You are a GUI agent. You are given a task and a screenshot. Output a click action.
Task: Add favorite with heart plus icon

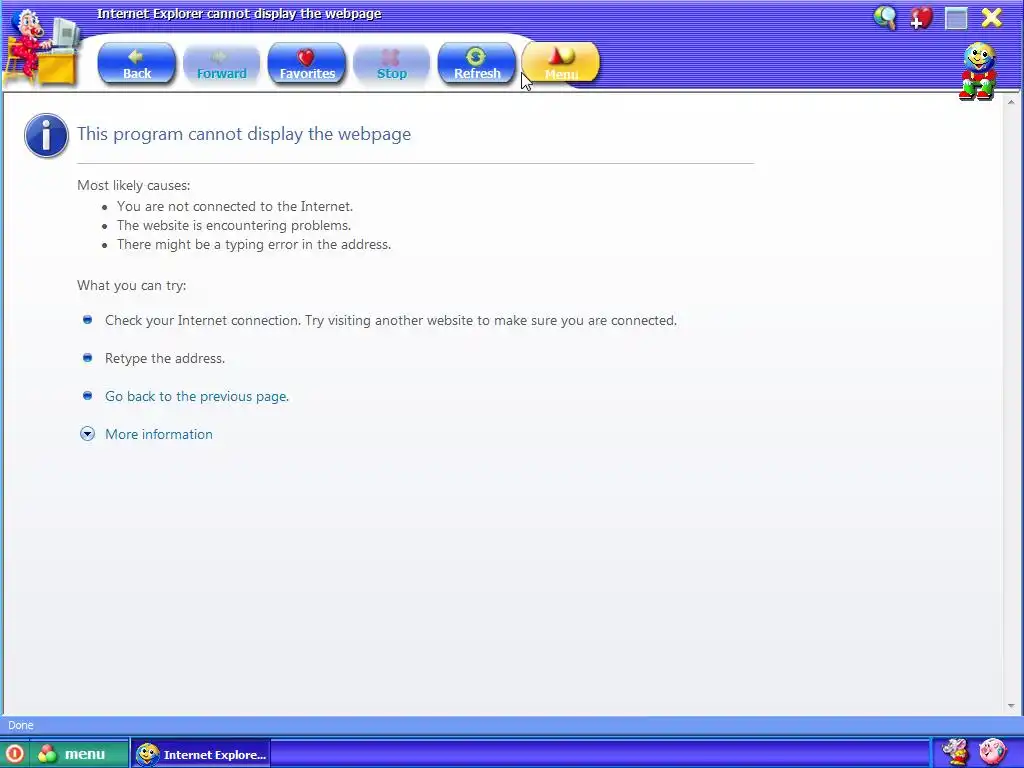[921, 18]
